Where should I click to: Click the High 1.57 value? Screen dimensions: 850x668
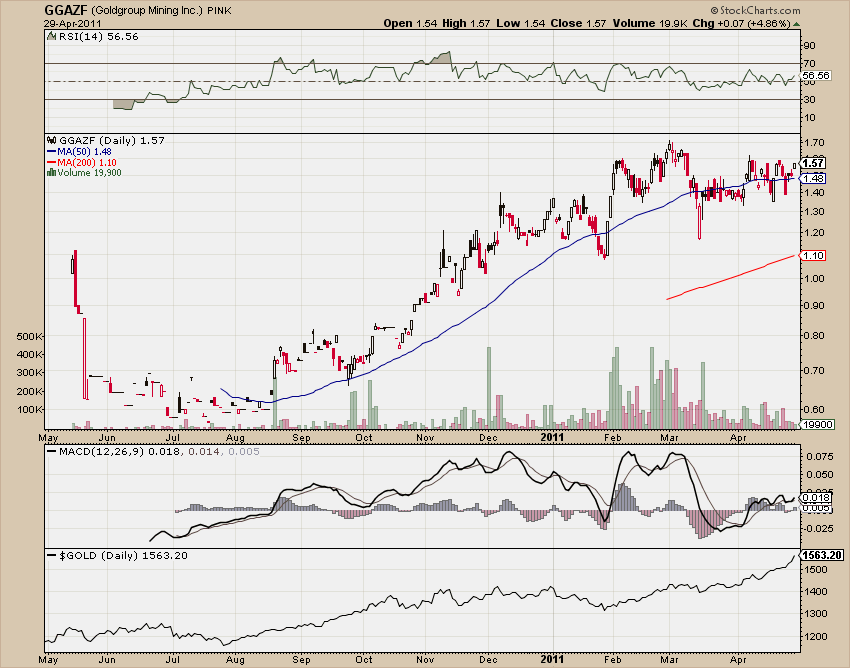466,23
